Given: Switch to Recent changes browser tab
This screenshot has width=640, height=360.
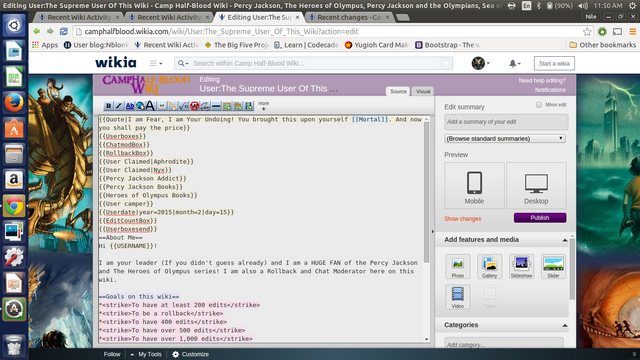Looking at the screenshot, I should pyautogui.click(x=349, y=17).
